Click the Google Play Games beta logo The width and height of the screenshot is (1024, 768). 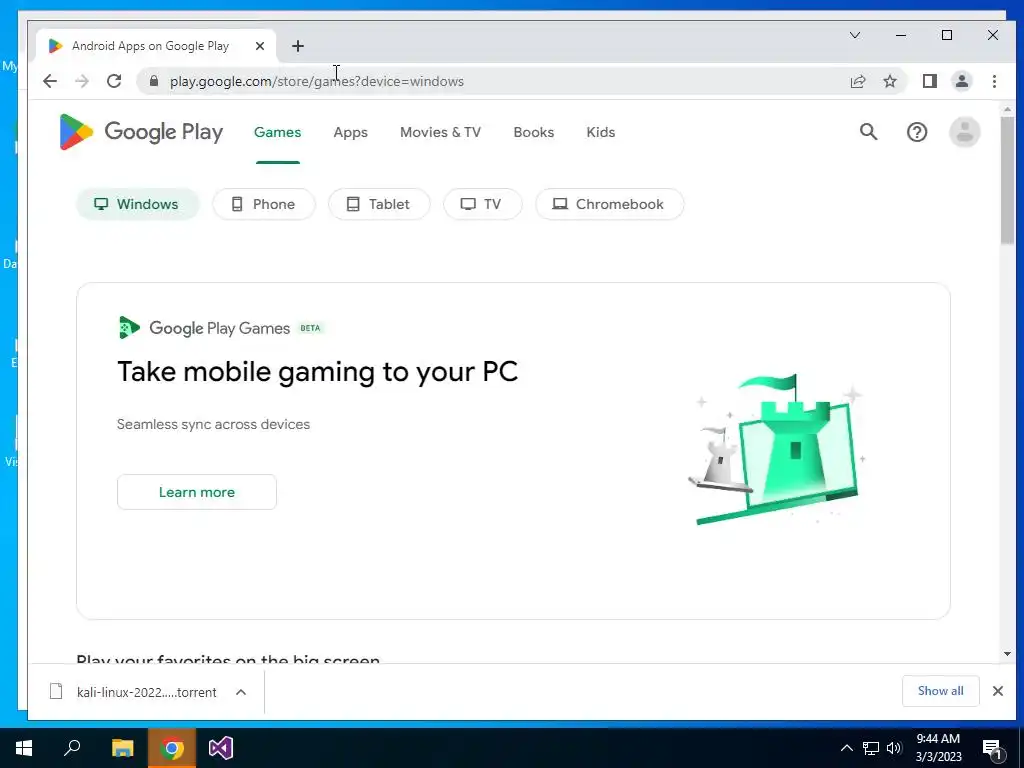tap(221, 328)
